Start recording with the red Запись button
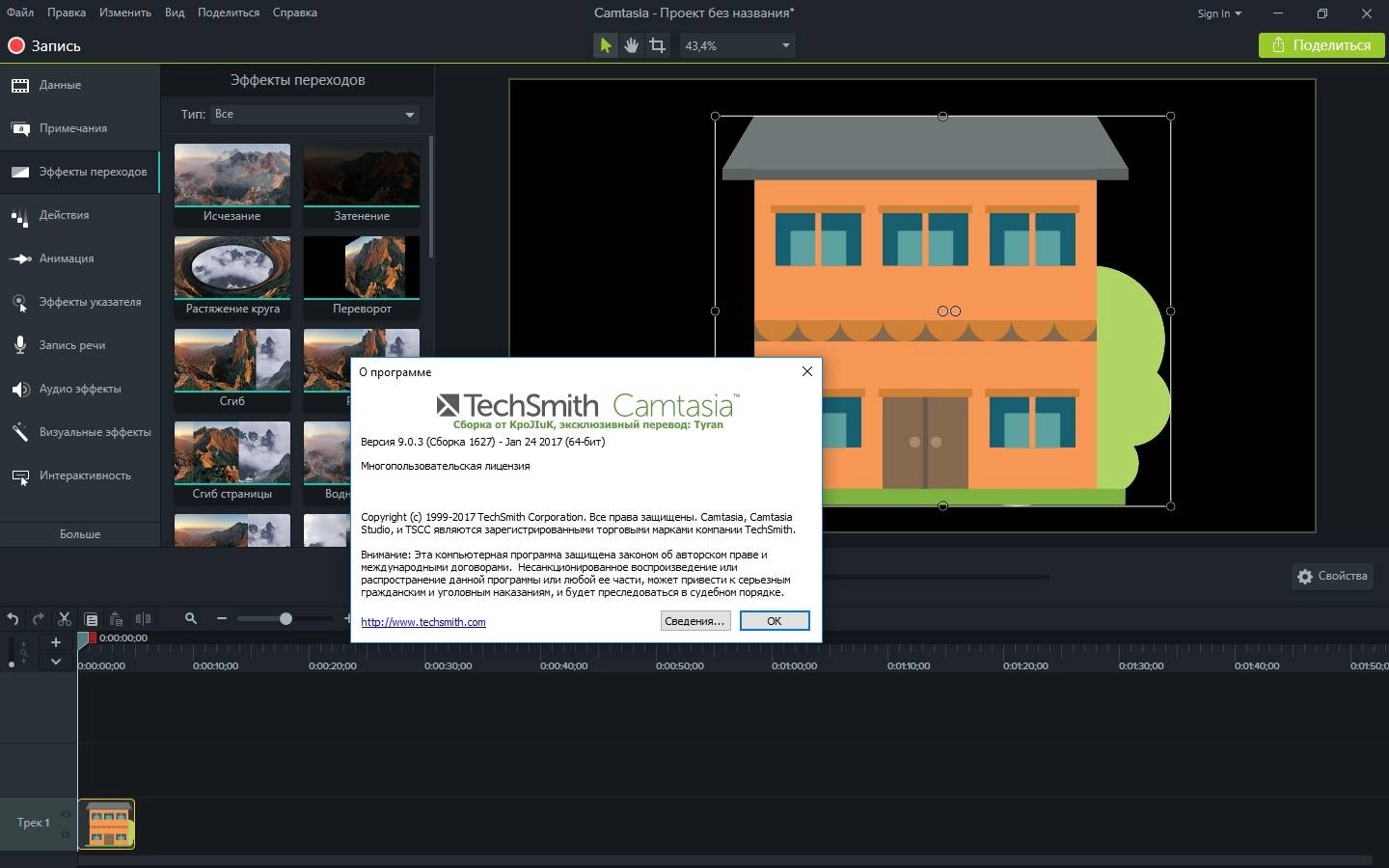Image resolution: width=1389 pixels, height=868 pixels. pyautogui.click(x=44, y=45)
